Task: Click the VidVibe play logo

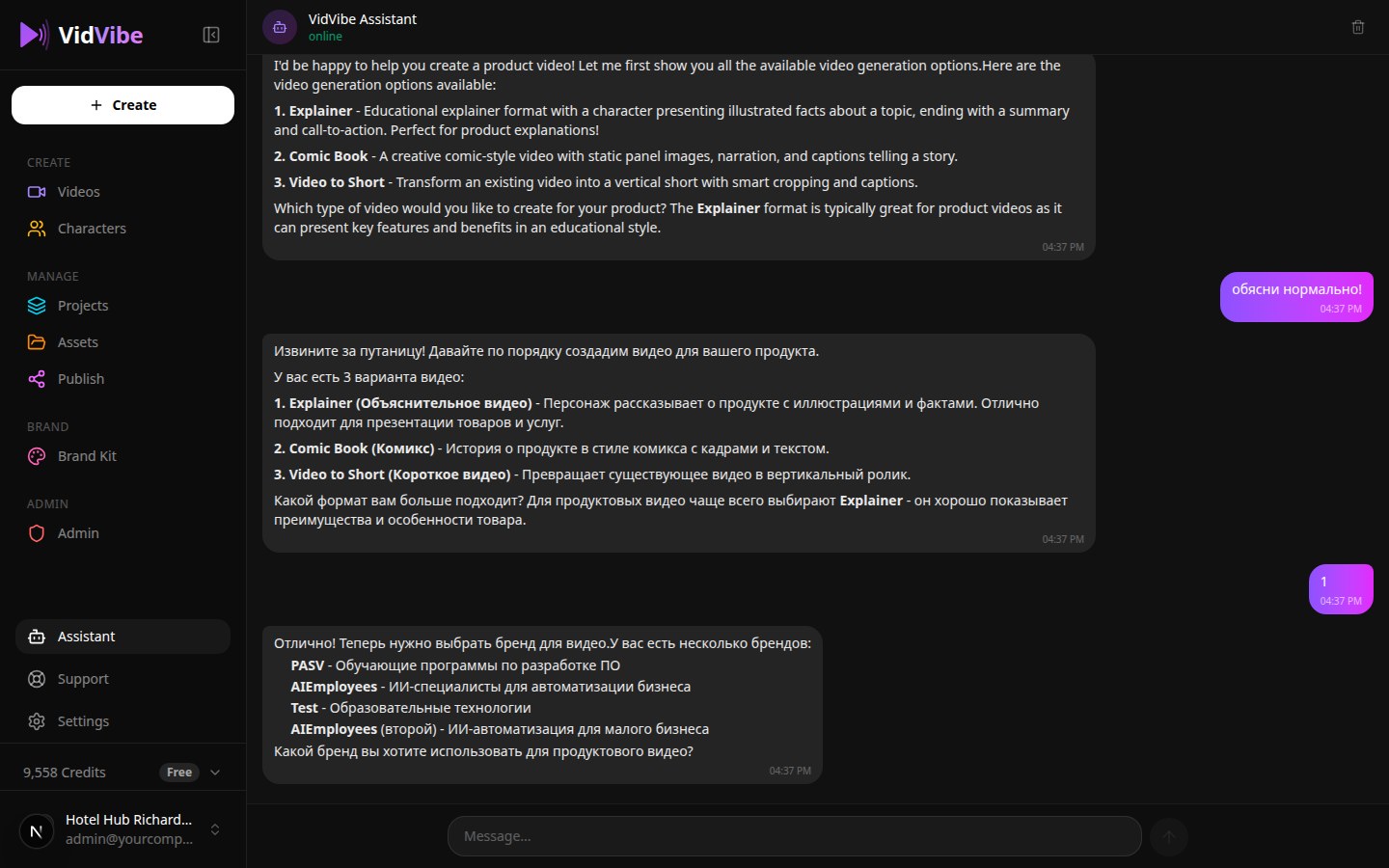Action: [x=33, y=35]
